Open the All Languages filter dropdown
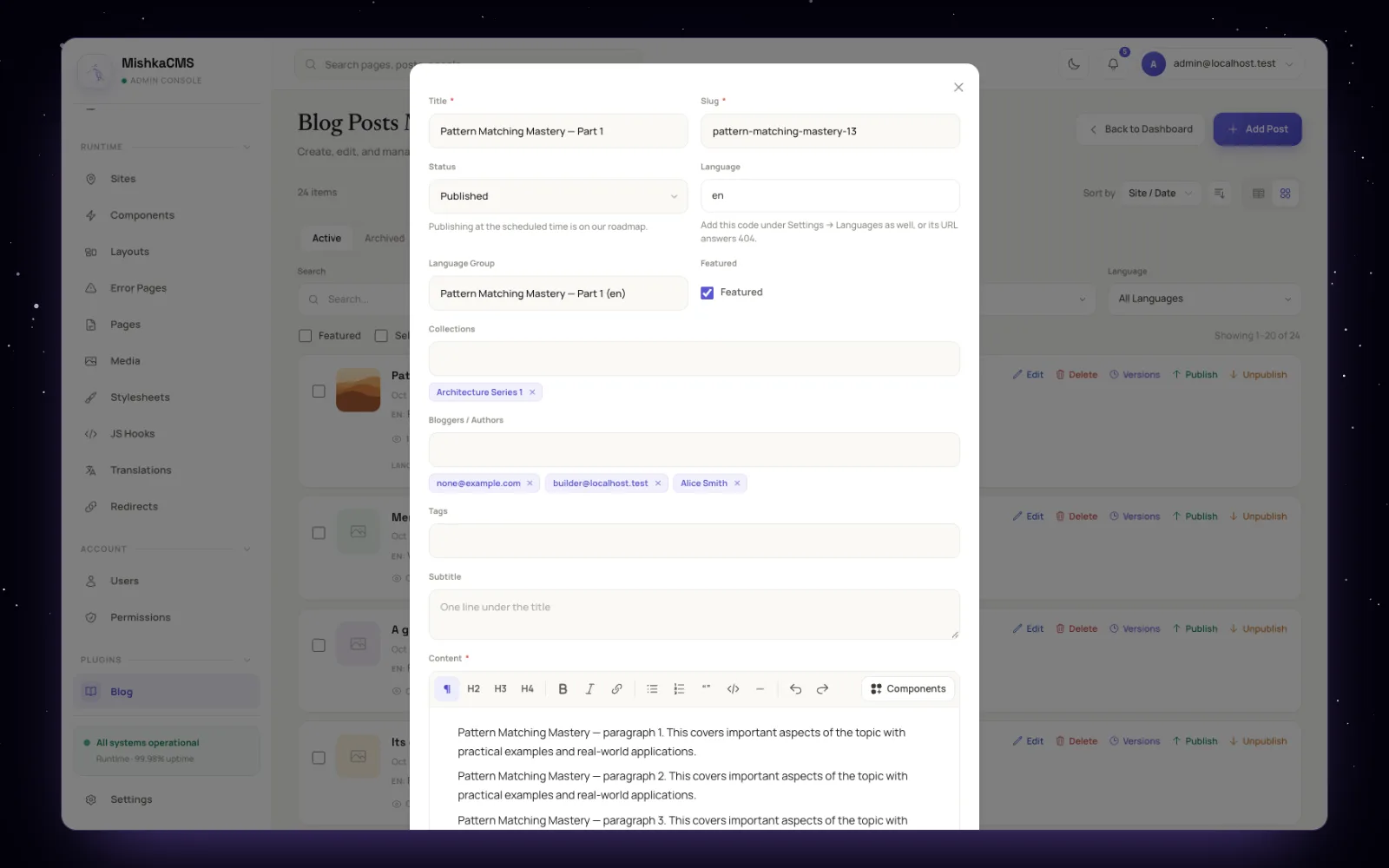The width and height of the screenshot is (1389, 868). [1204, 299]
